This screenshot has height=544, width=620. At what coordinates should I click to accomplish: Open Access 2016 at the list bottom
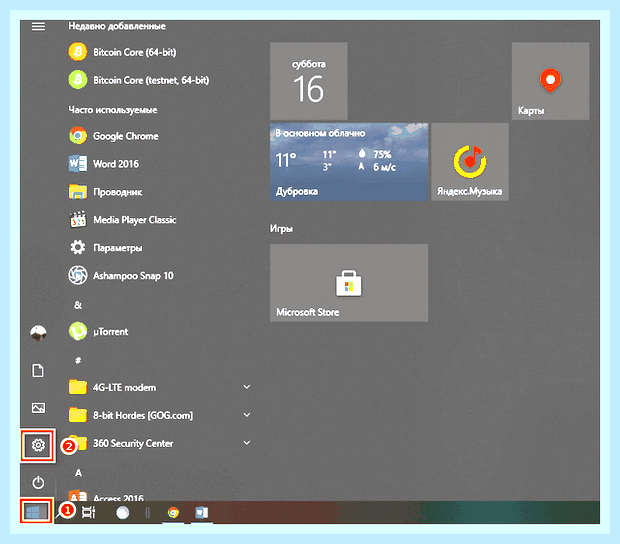click(107, 496)
